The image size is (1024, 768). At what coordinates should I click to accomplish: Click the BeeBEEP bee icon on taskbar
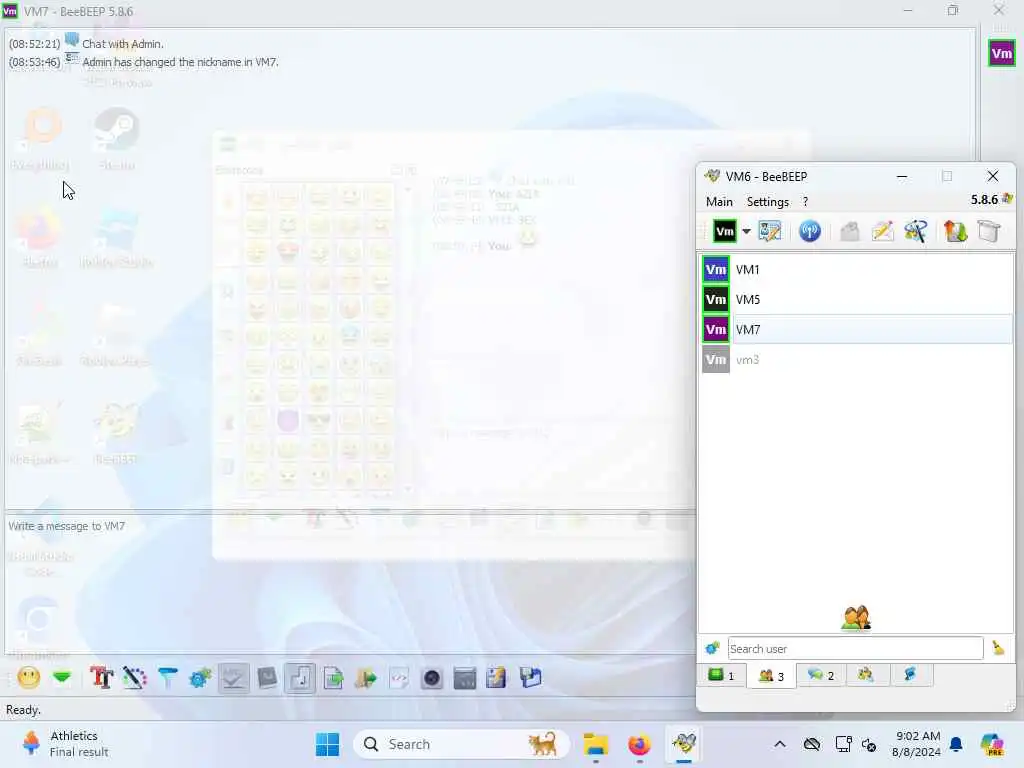click(684, 744)
